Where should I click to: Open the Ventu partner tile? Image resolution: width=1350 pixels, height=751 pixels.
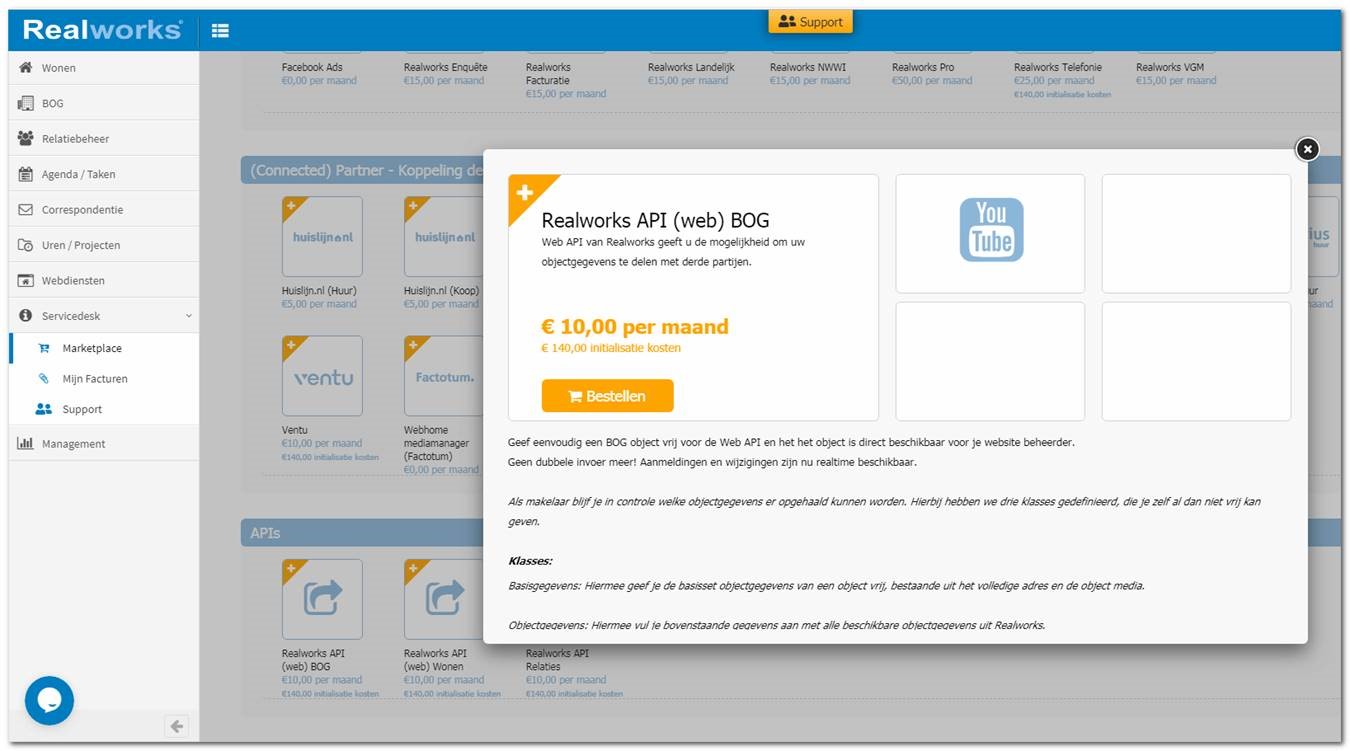pos(322,377)
